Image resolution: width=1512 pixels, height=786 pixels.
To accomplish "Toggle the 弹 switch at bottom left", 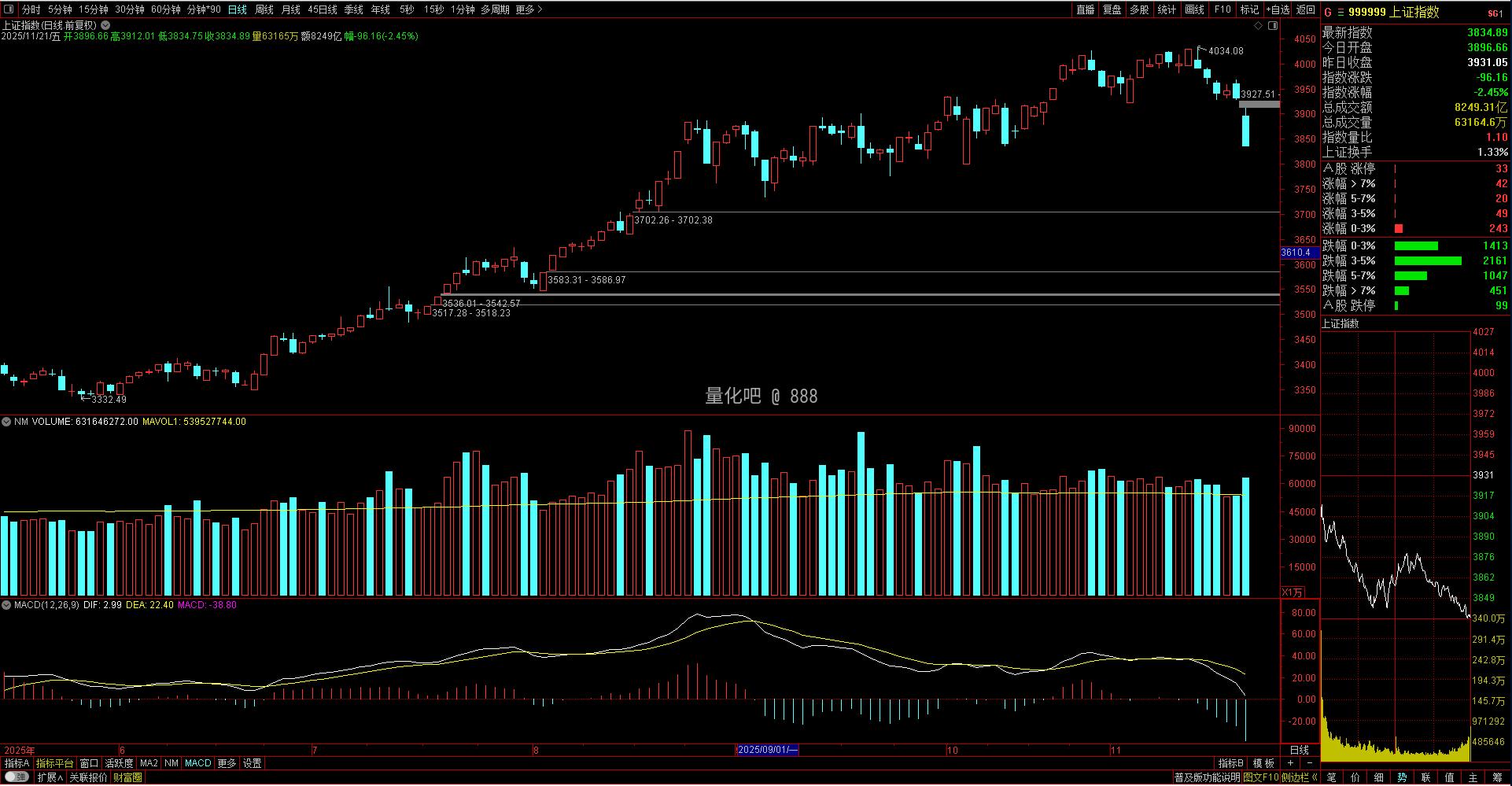I will pyautogui.click(x=17, y=777).
